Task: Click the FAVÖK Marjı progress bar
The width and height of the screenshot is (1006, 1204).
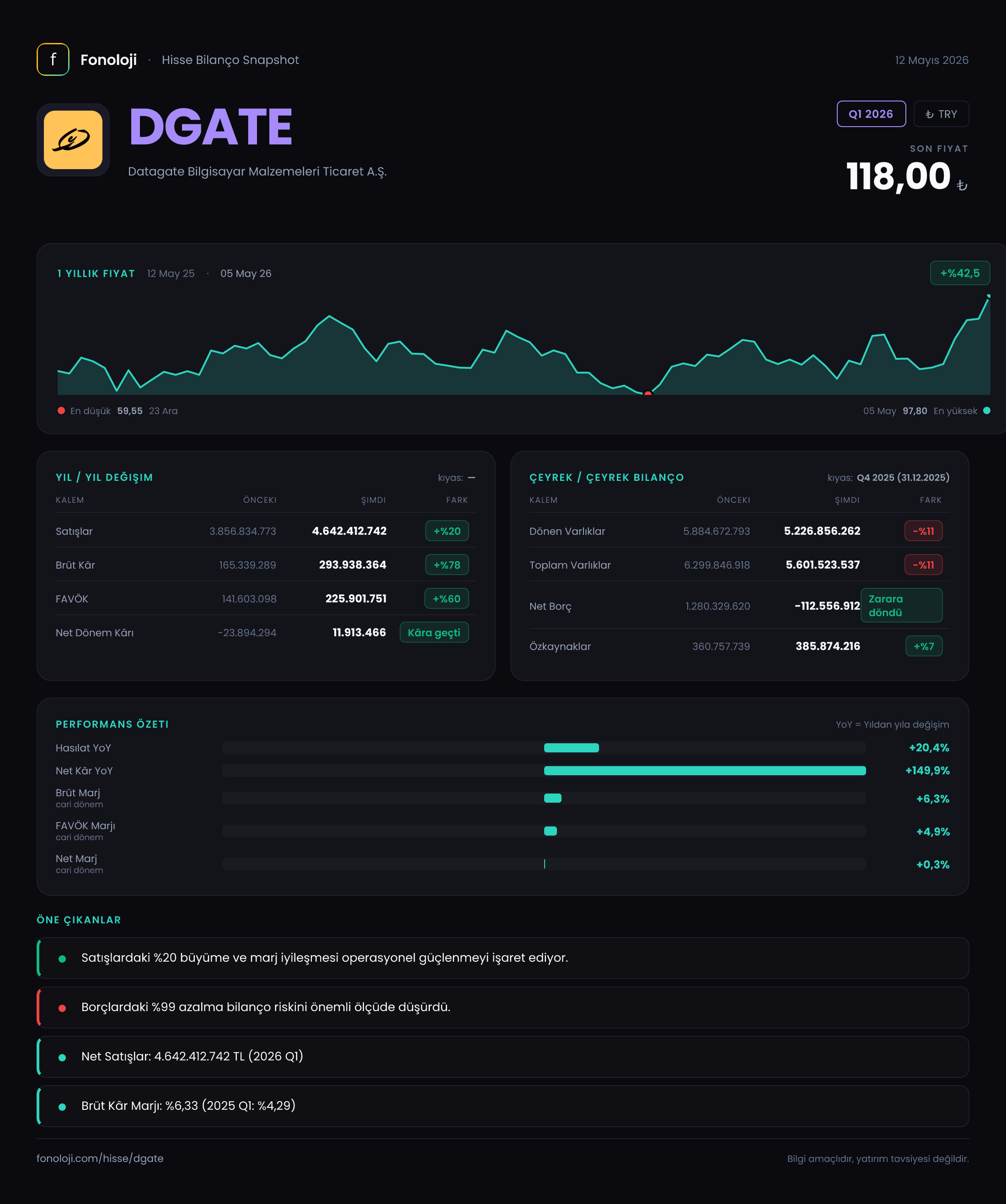Action: pyautogui.click(x=544, y=831)
